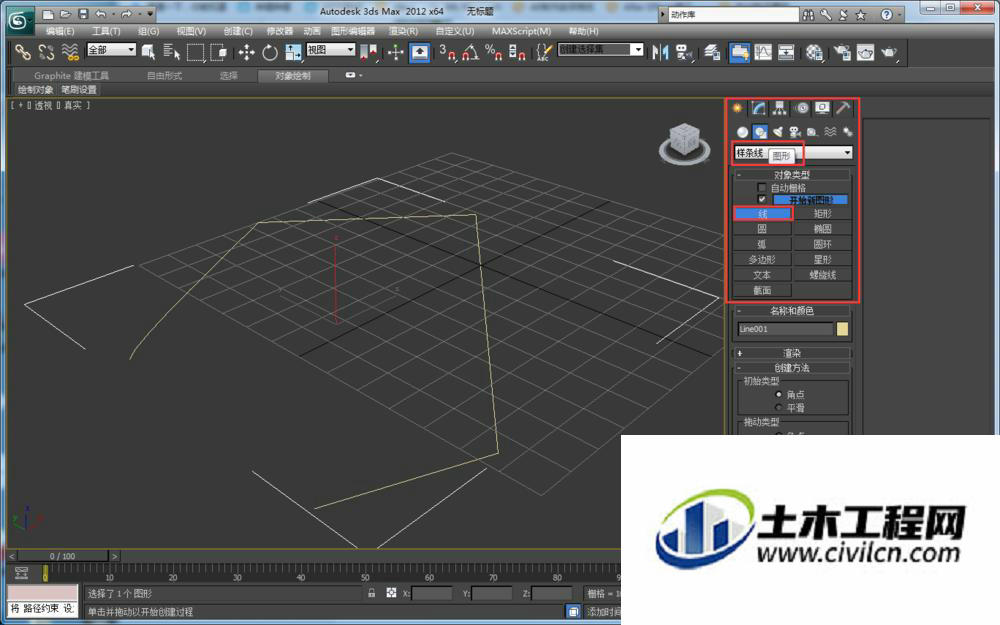Image resolution: width=1000 pixels, height=625 pixels.
Task: Select the 平滑 initial type radio button
Action: (x=778, y=407)
